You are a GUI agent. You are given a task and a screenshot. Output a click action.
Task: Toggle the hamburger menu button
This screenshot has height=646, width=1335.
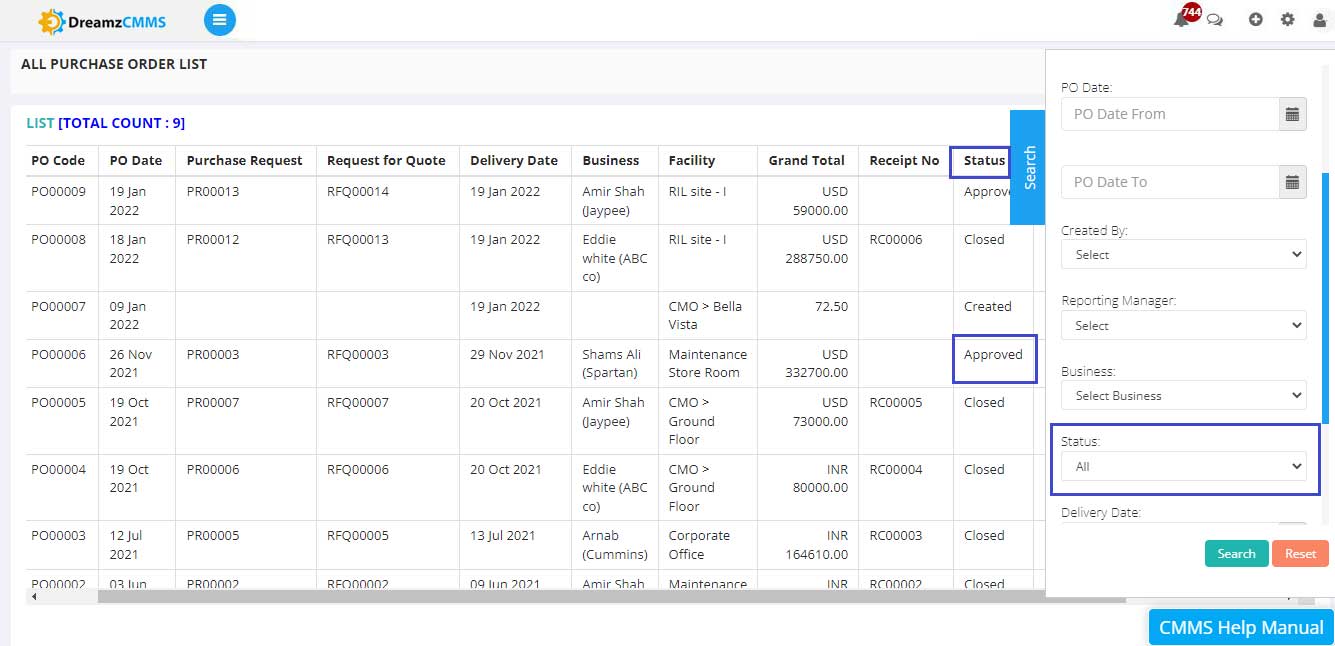220,20
